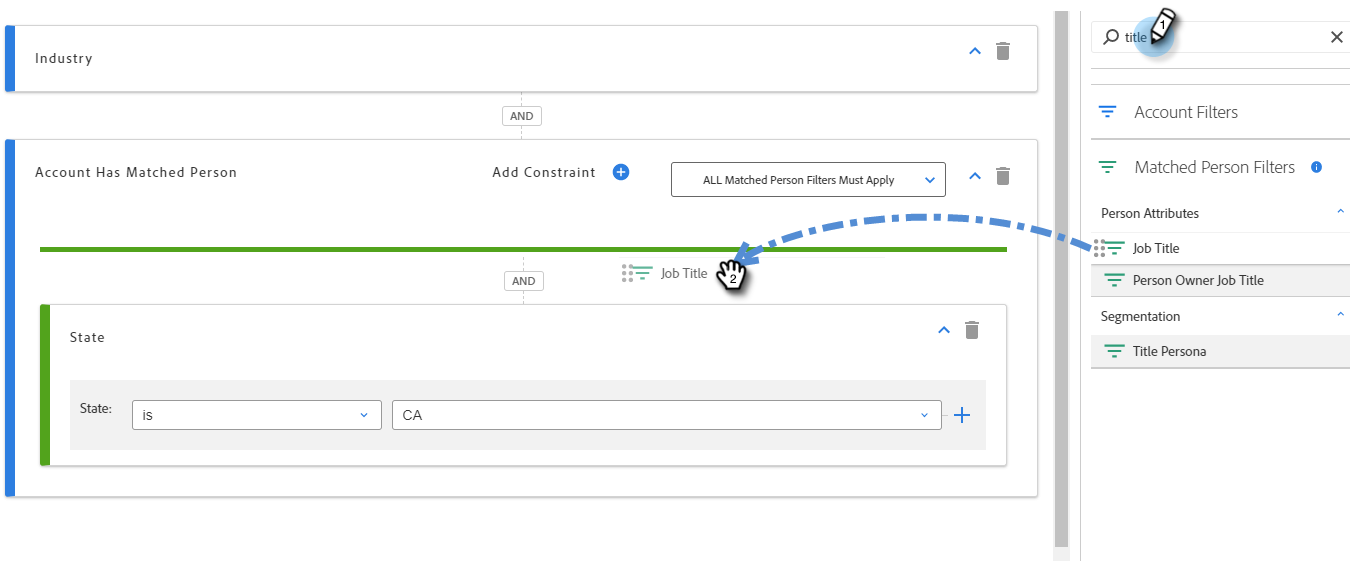Select the Person Owner Job Title filter
Image resolution: width=1350 pixels, height=561 pixels.
[1198, 280]
